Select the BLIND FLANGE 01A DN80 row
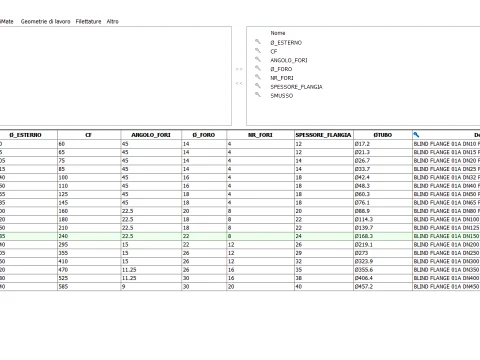 tap(240, 211)
